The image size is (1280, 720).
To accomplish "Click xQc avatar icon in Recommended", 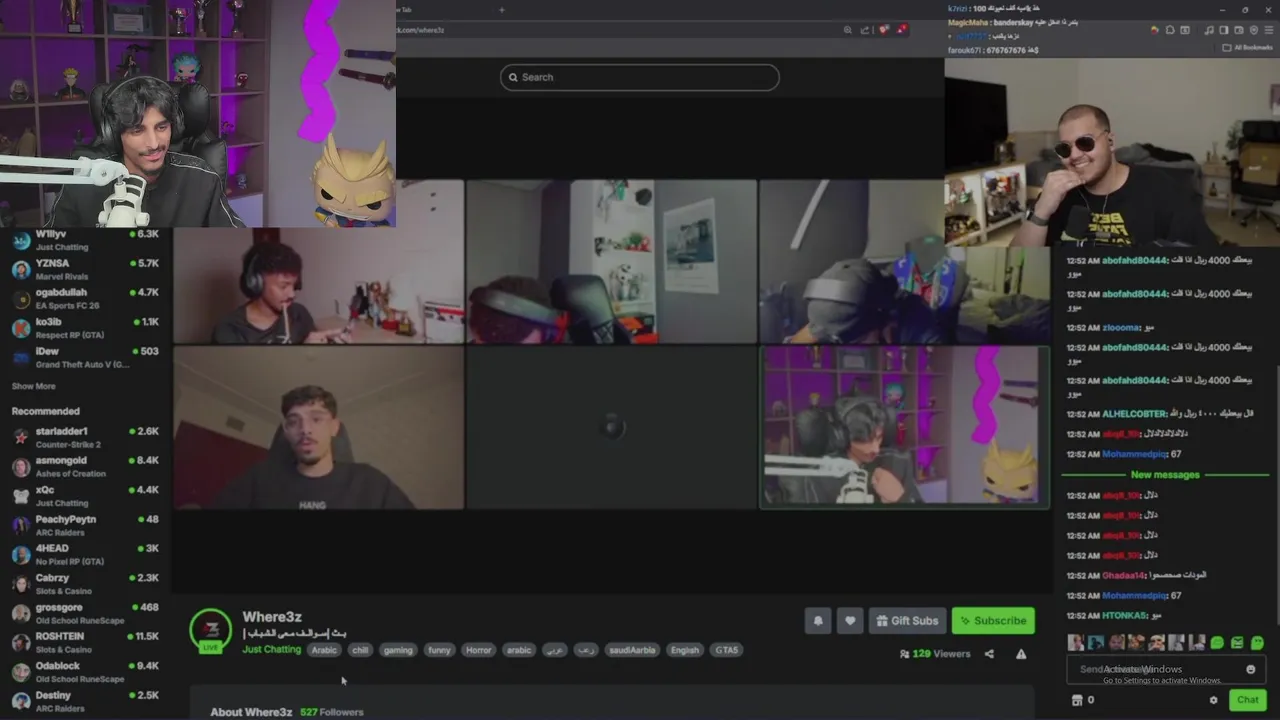I will coord(20,496).
